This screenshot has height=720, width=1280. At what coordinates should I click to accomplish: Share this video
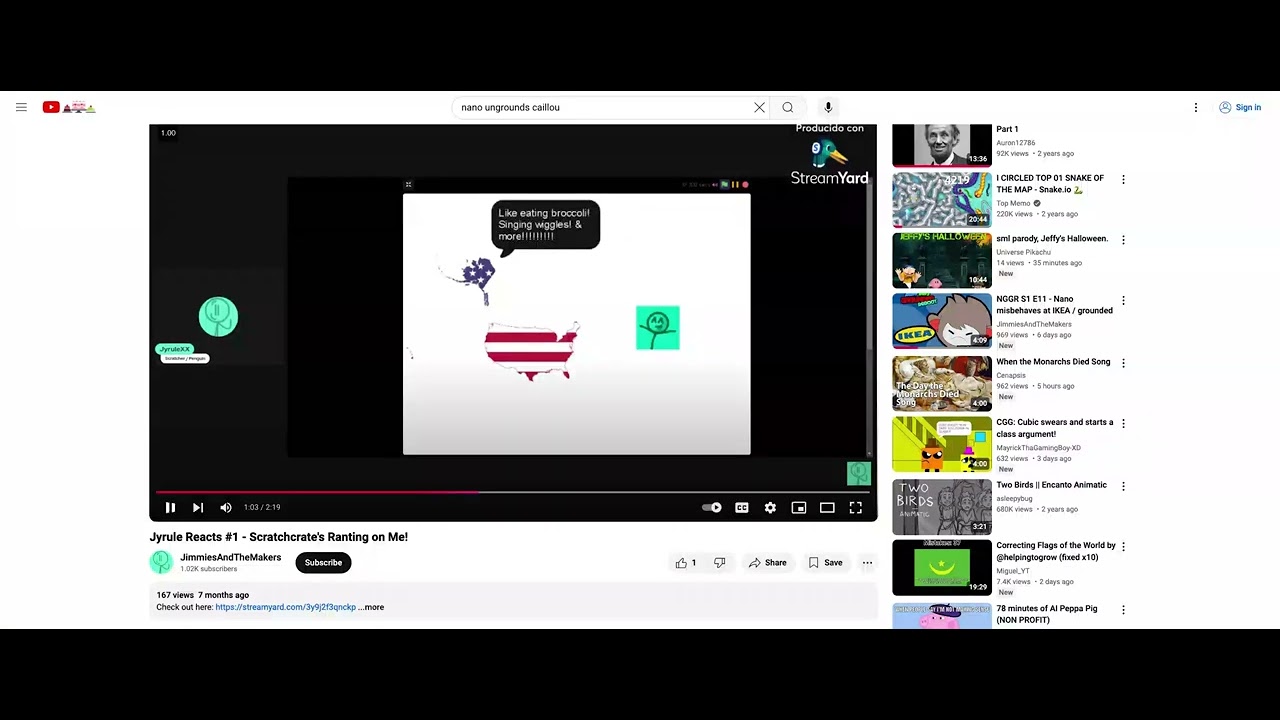coord(767,562)
